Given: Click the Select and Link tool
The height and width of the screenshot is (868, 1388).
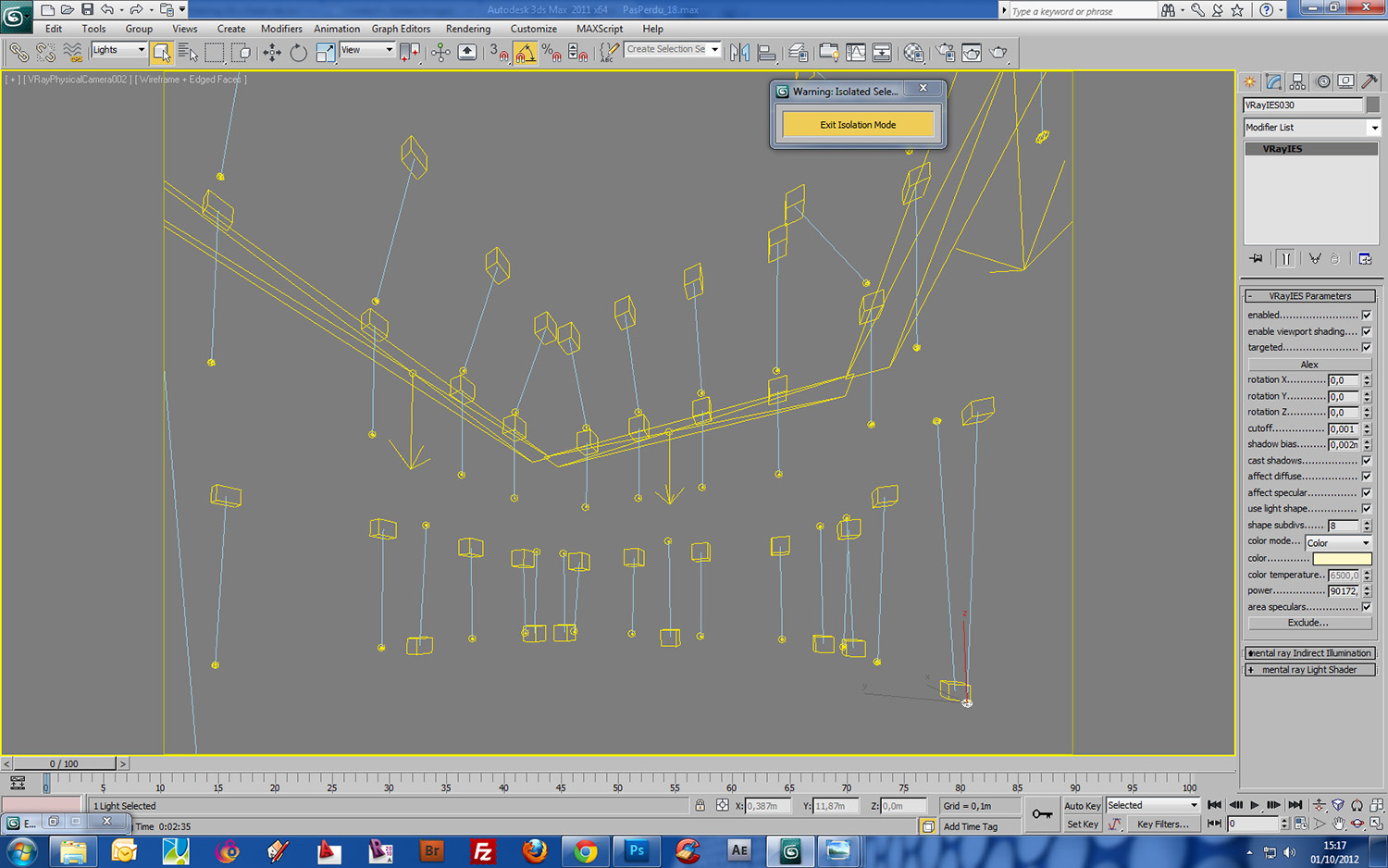Looking at the screenshot, I should pos(19,53).
